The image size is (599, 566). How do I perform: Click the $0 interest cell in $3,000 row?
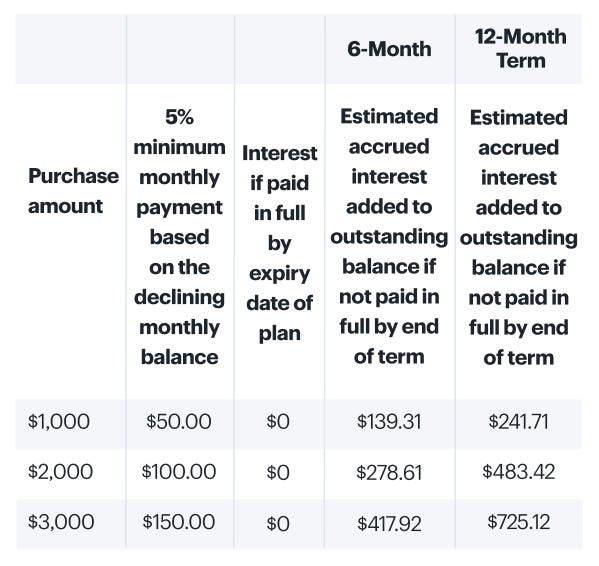(x=278, y=523)
